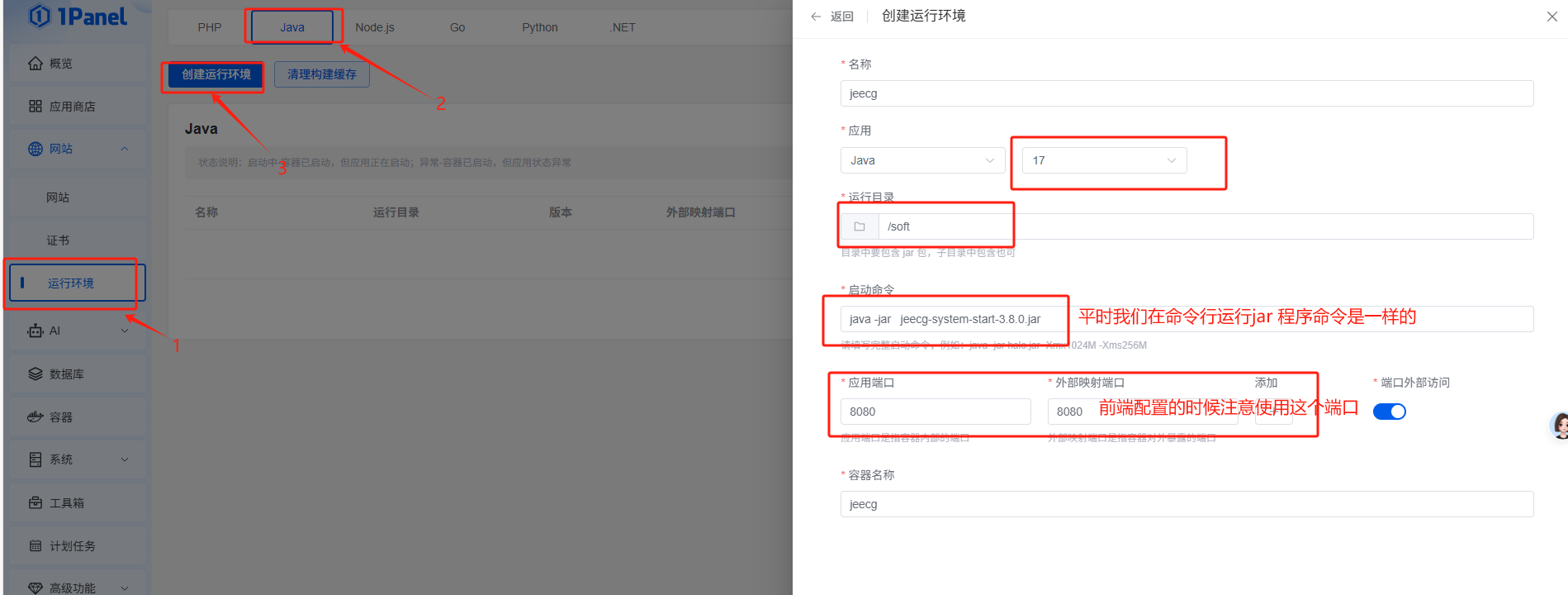Click the 外部映射端口 table column header
Image resolution: width=1568 pixels, height=595 pixels.
coord(701,212)
